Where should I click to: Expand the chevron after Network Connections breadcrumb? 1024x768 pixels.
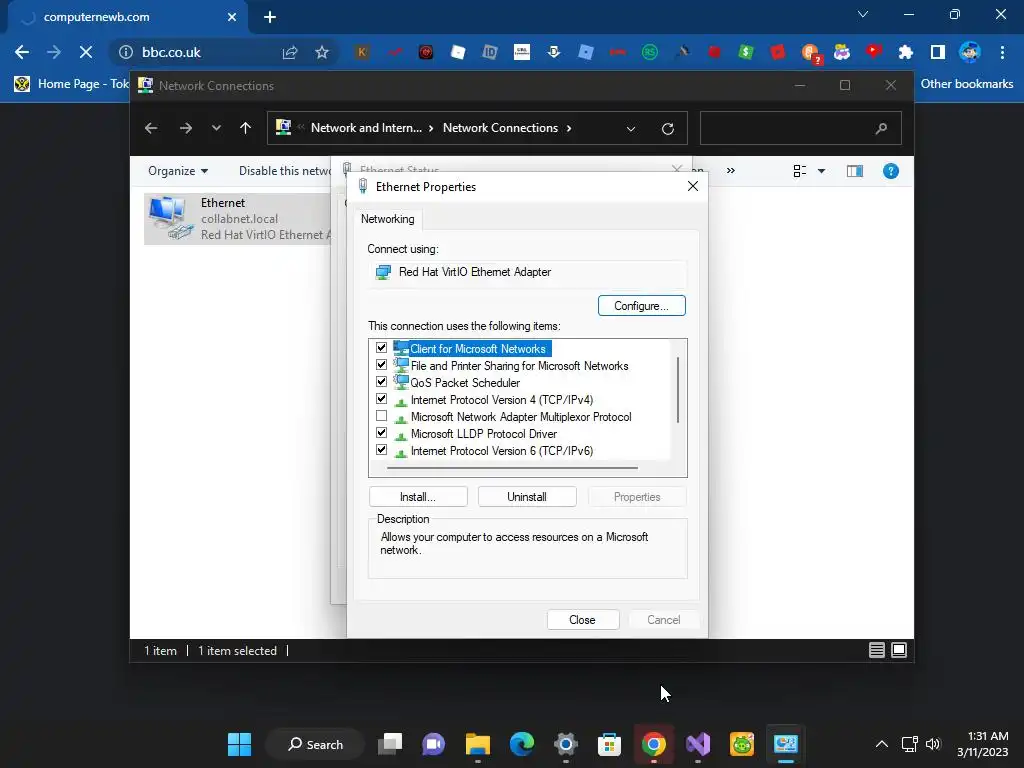569,128
